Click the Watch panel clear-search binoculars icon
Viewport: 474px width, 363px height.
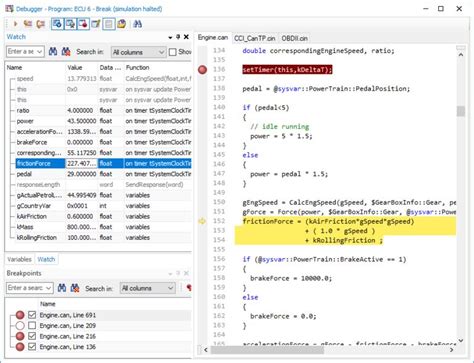coord(66,52)
